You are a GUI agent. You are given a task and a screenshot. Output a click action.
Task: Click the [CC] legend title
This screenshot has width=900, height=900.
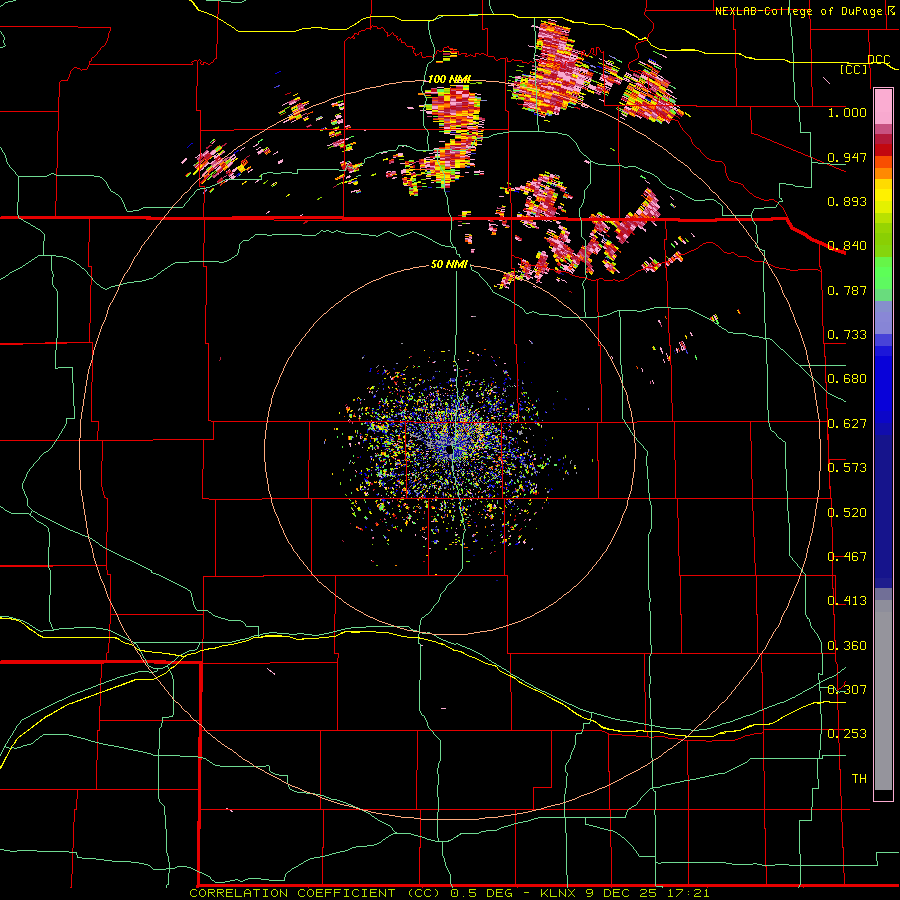tap(854, 69)
